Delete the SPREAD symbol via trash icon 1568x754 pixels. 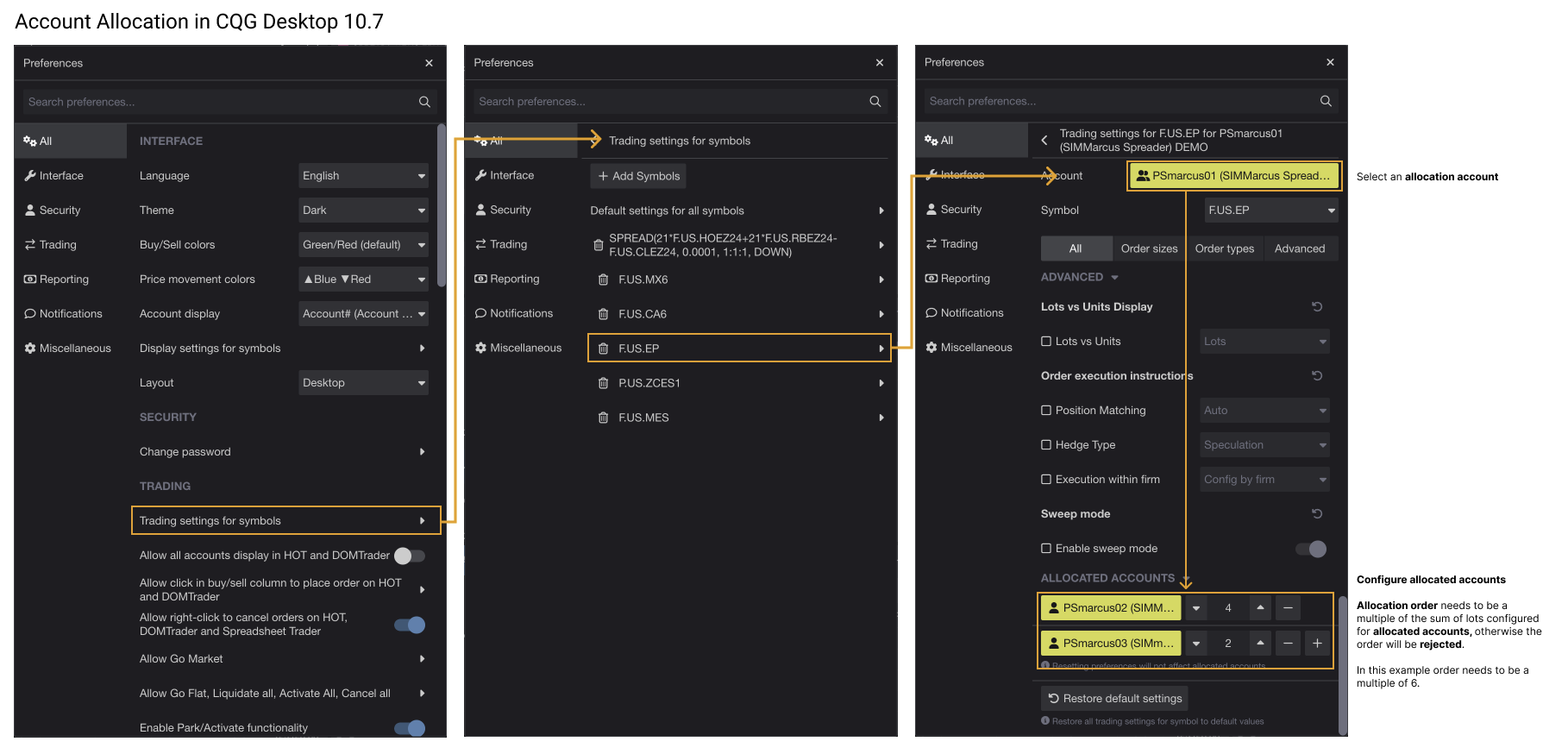(x=599, y=245)
